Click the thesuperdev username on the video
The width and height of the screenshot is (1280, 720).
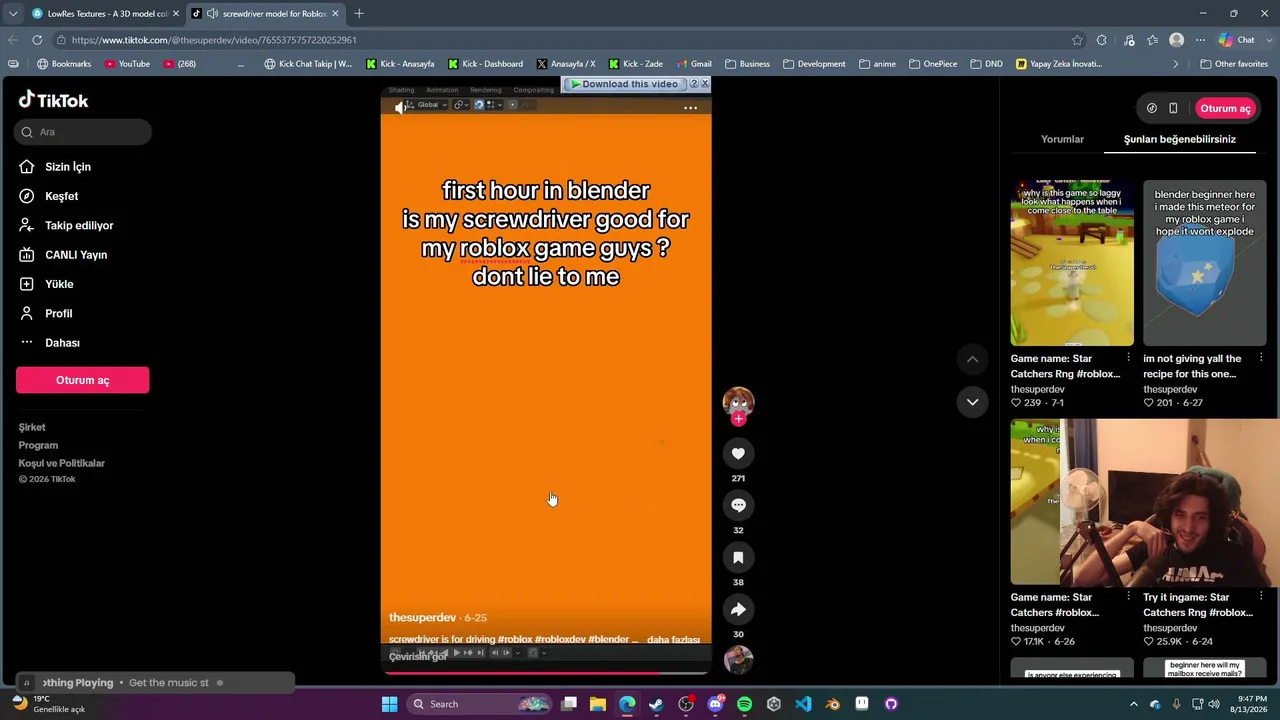[422, 618]
